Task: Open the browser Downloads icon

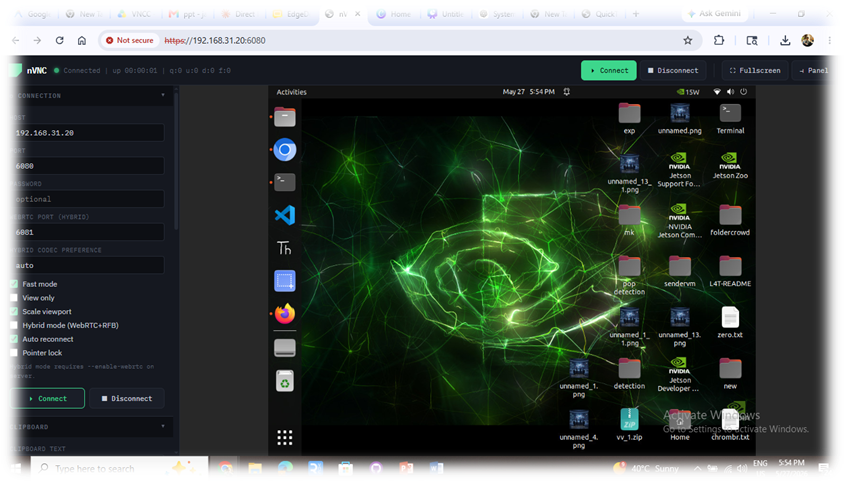Action: coord(785,40)
